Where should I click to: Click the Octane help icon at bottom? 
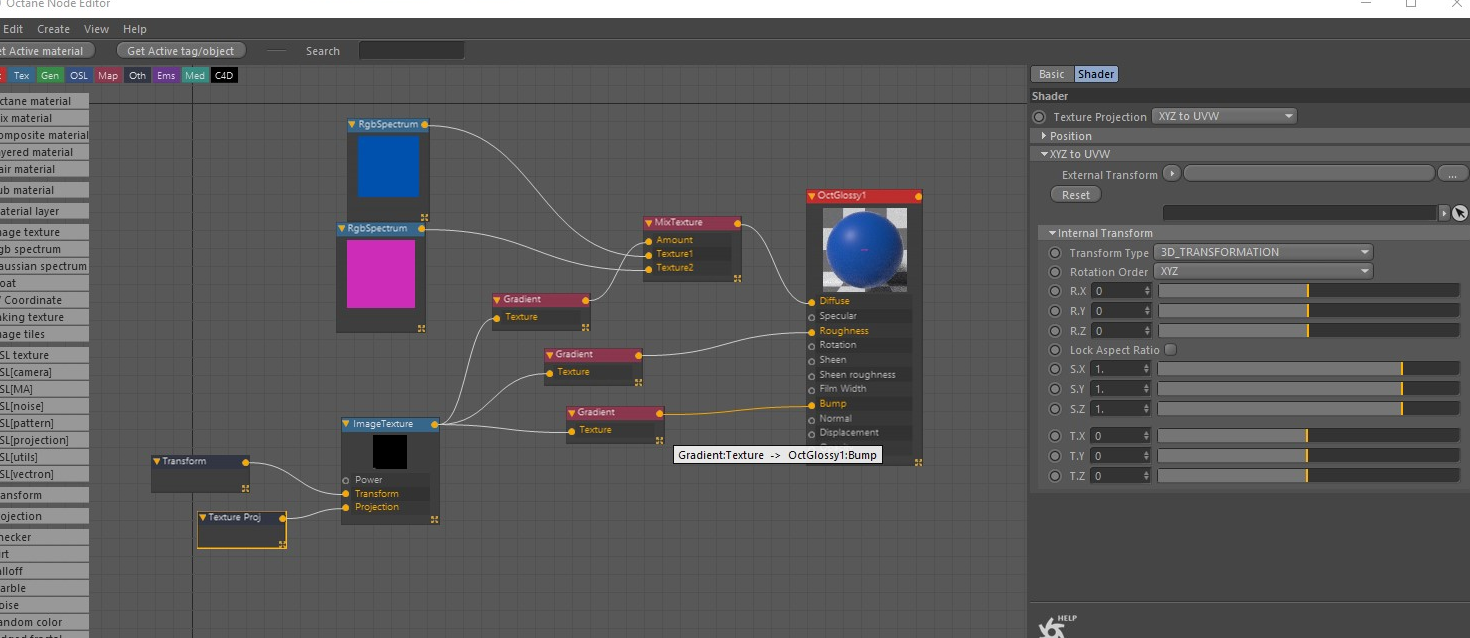(1056, 627)
